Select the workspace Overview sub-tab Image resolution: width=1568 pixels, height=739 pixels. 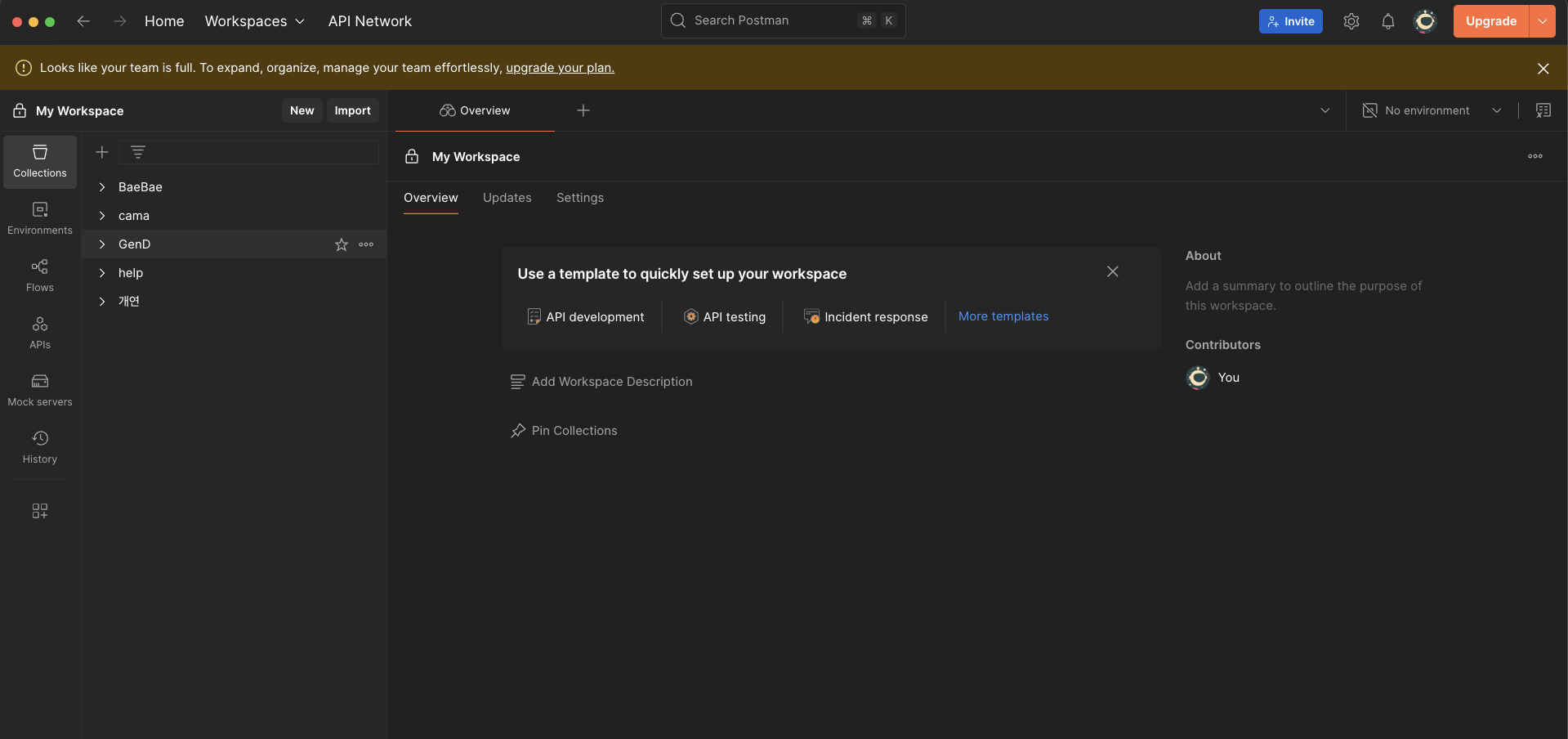pos(431,198)
